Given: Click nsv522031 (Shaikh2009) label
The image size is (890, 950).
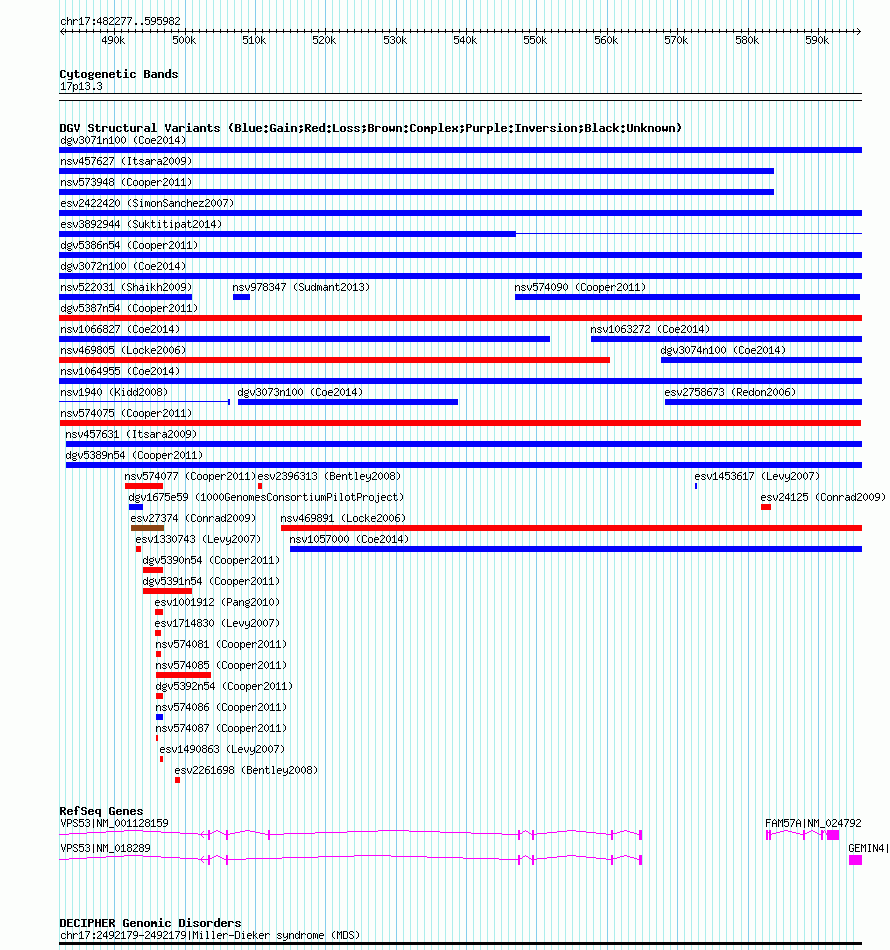Looking at the screenshot, I should point(126,287).
